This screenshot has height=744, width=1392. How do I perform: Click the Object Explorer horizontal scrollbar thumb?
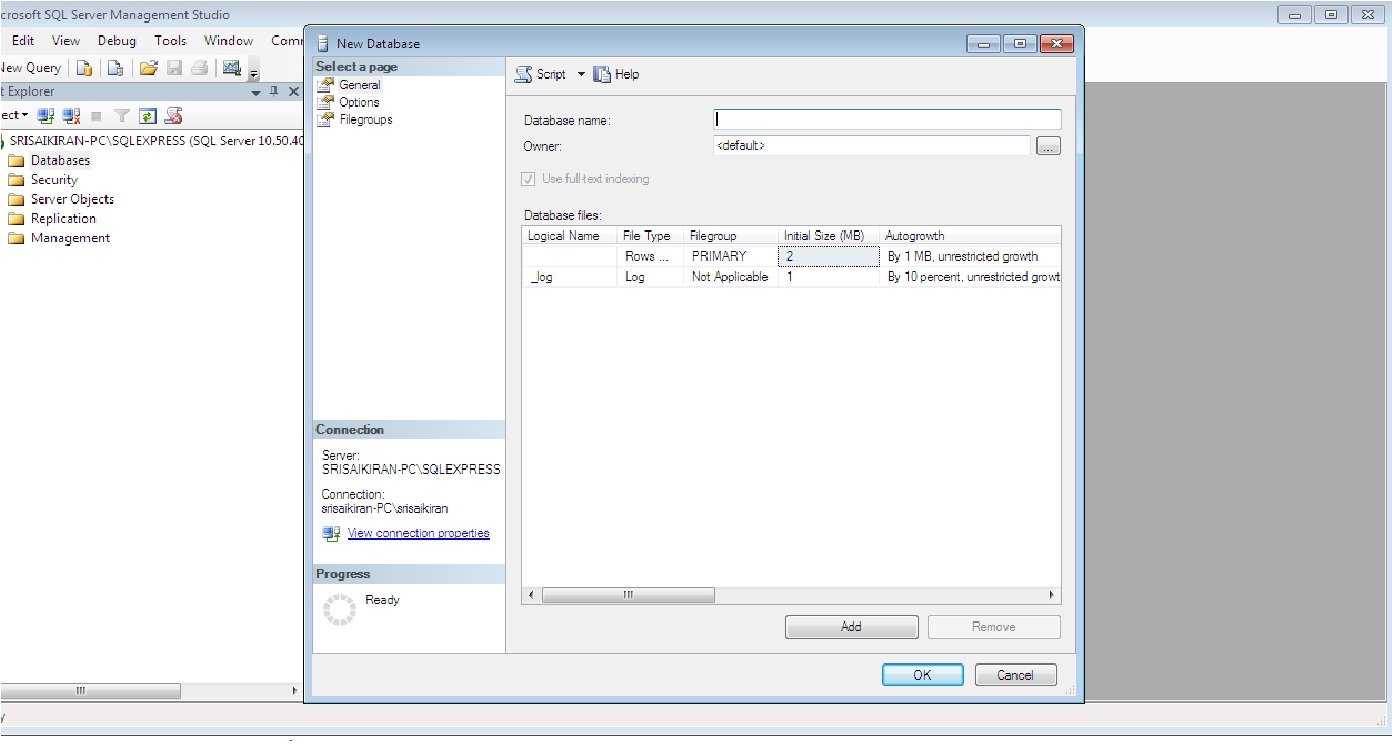[x=90, y=691]
